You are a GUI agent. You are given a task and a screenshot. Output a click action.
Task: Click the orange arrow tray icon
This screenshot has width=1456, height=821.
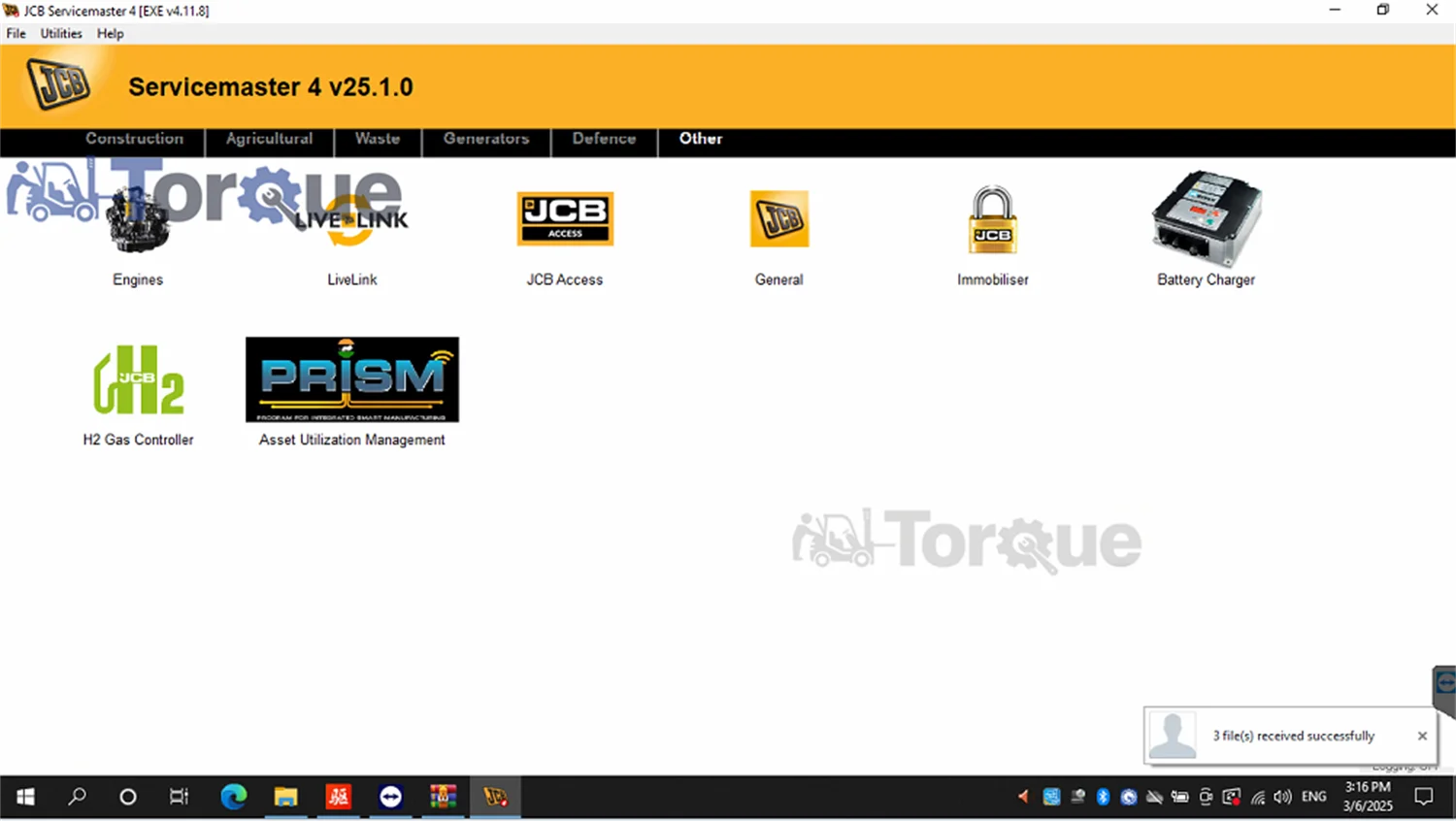click(x=1024, y=797)
